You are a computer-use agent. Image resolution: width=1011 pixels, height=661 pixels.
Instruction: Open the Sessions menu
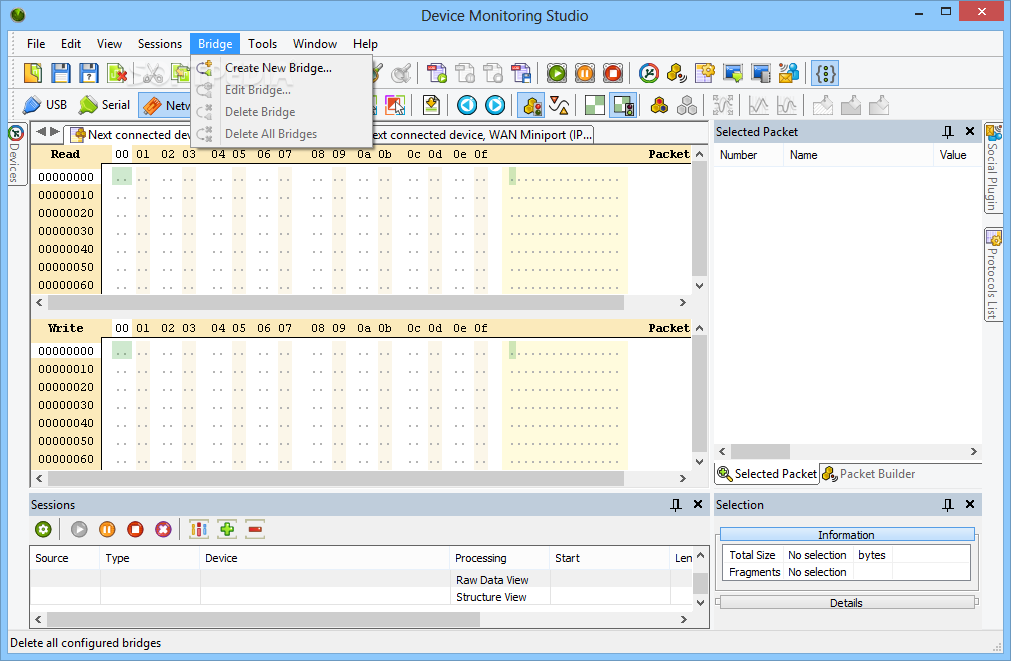pos(160,44)
